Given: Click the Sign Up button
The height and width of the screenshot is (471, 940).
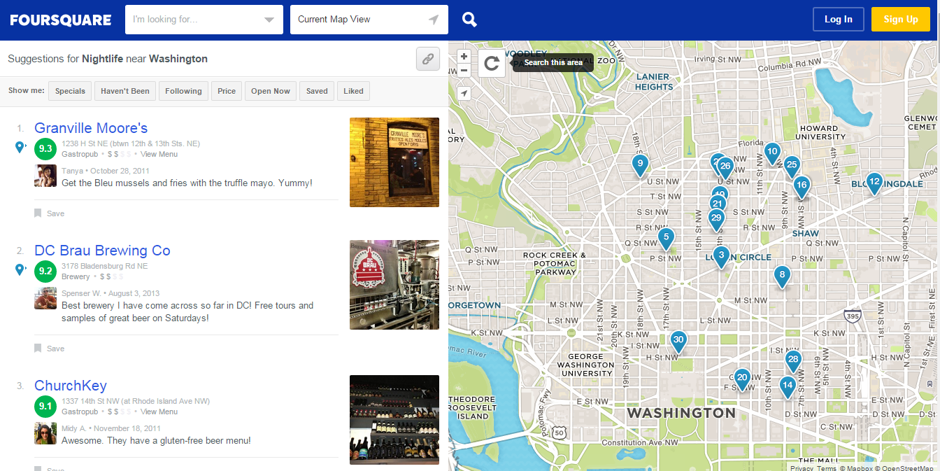Looking at the screenshot, I should pos(900,19).
